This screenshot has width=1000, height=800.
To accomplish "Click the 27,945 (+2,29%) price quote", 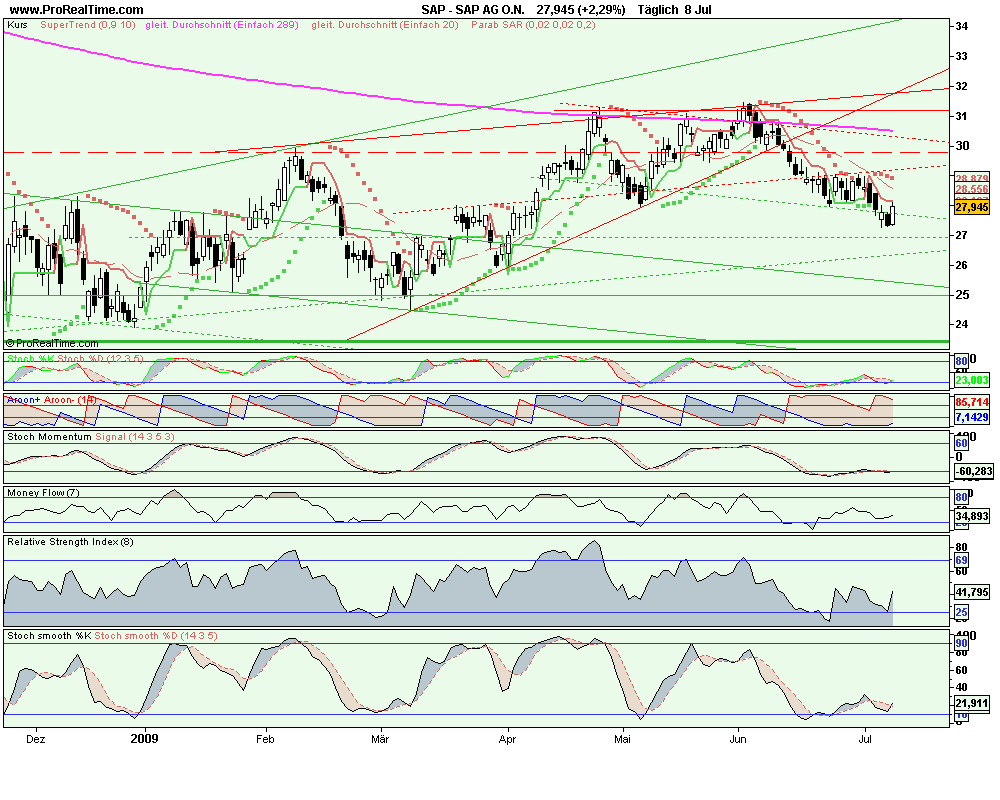I will 580,10.
